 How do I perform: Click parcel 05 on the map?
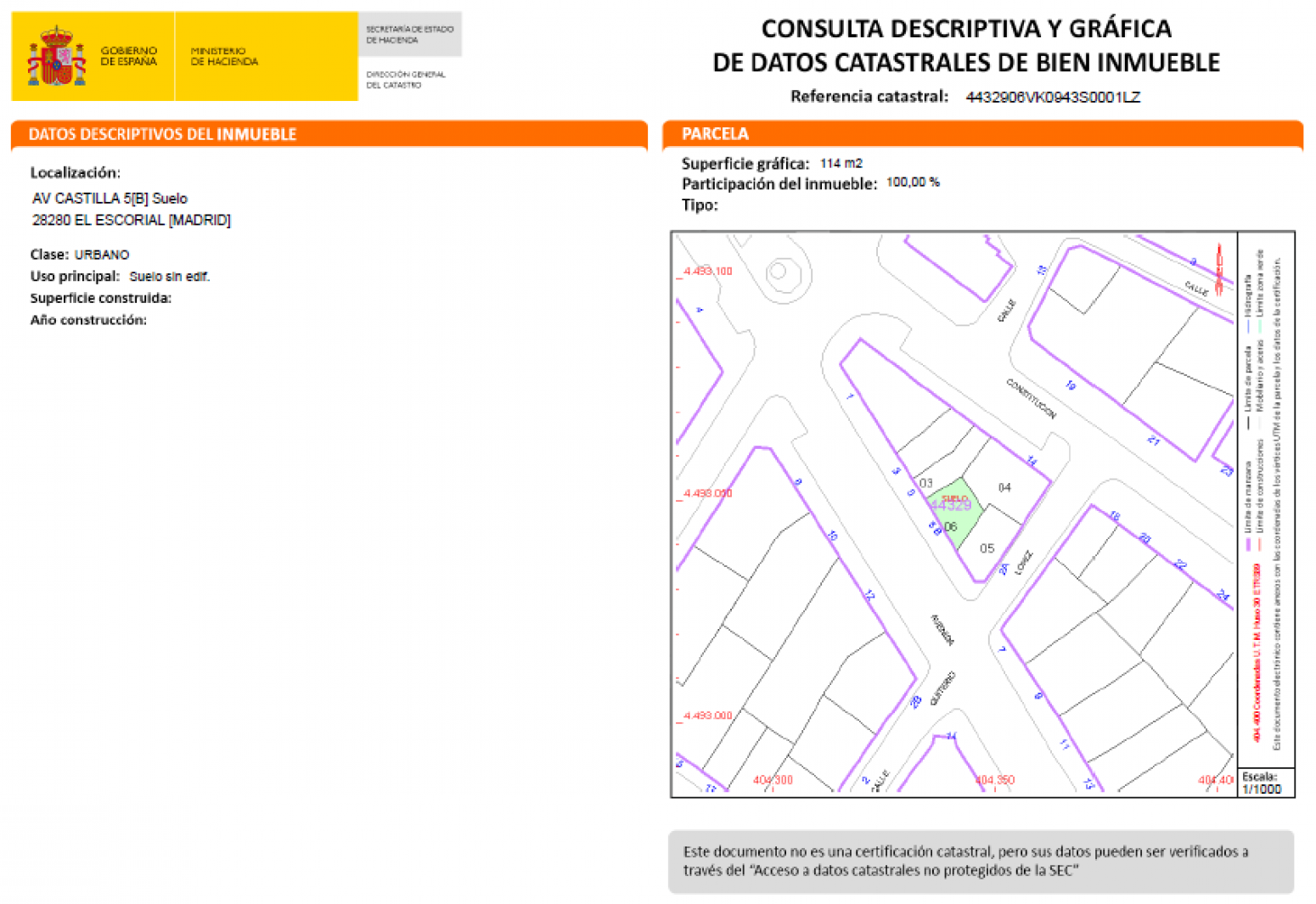987,549
